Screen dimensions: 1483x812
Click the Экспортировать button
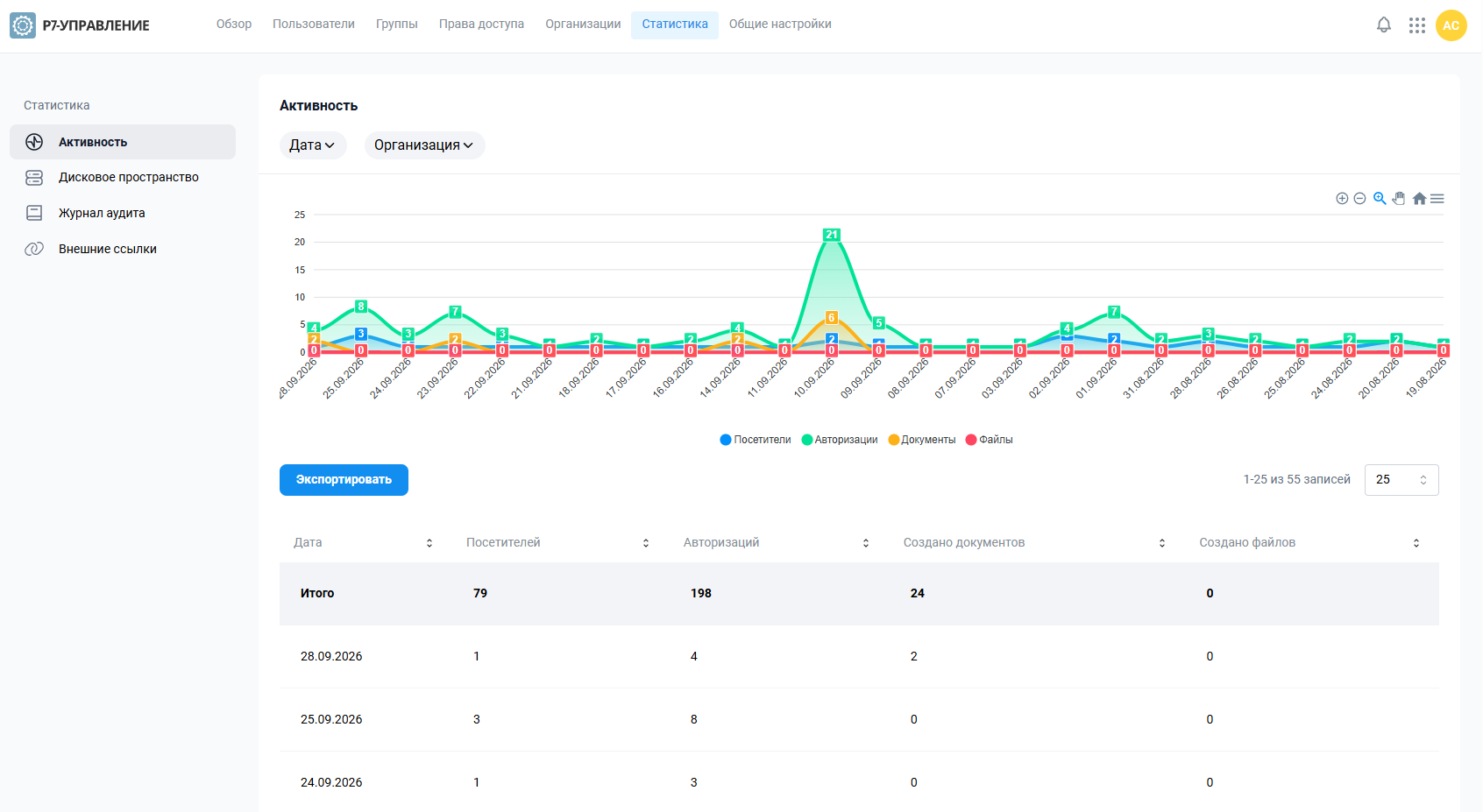tap(344, 480)
